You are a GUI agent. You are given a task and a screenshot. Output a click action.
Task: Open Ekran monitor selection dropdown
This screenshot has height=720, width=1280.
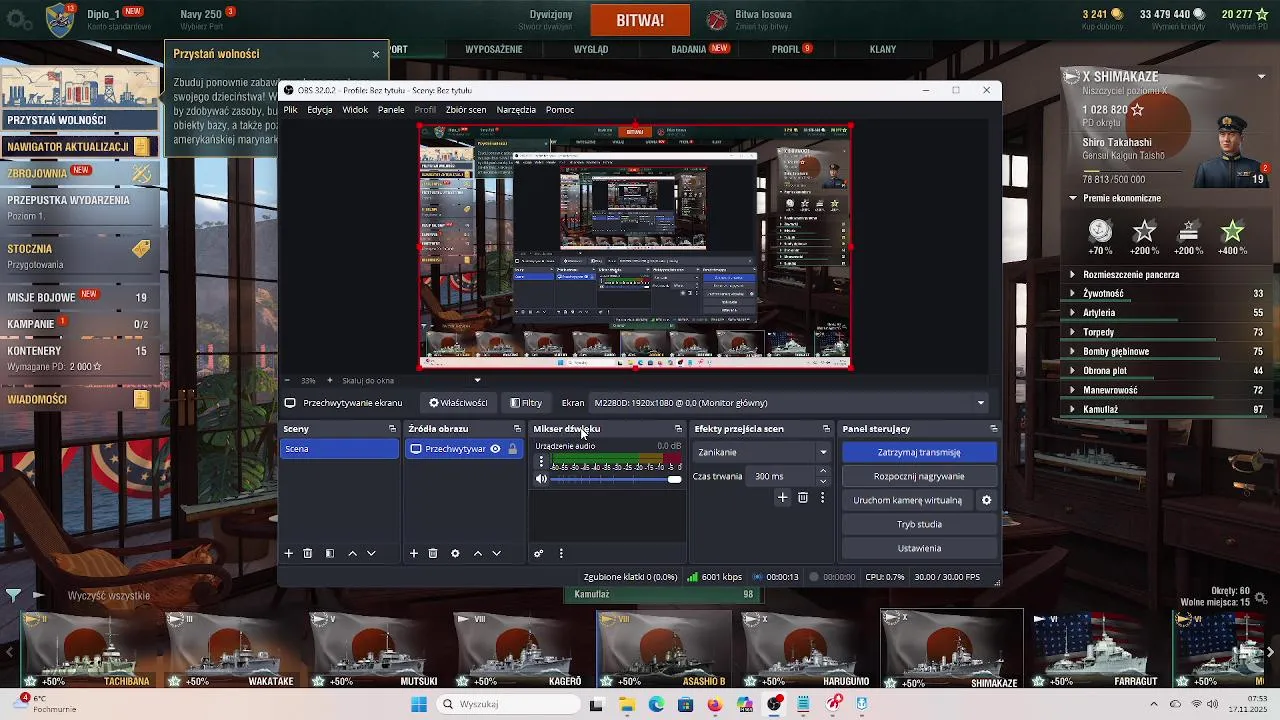(790, 403)
